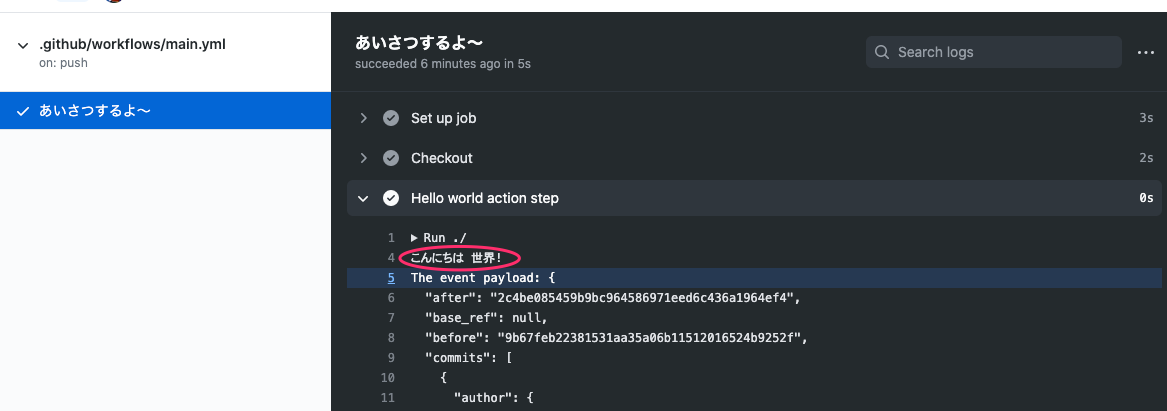Viewport: 1167px width, 411px height.
Task: Click the Checkout success check icon
Action: click(391, 158)
